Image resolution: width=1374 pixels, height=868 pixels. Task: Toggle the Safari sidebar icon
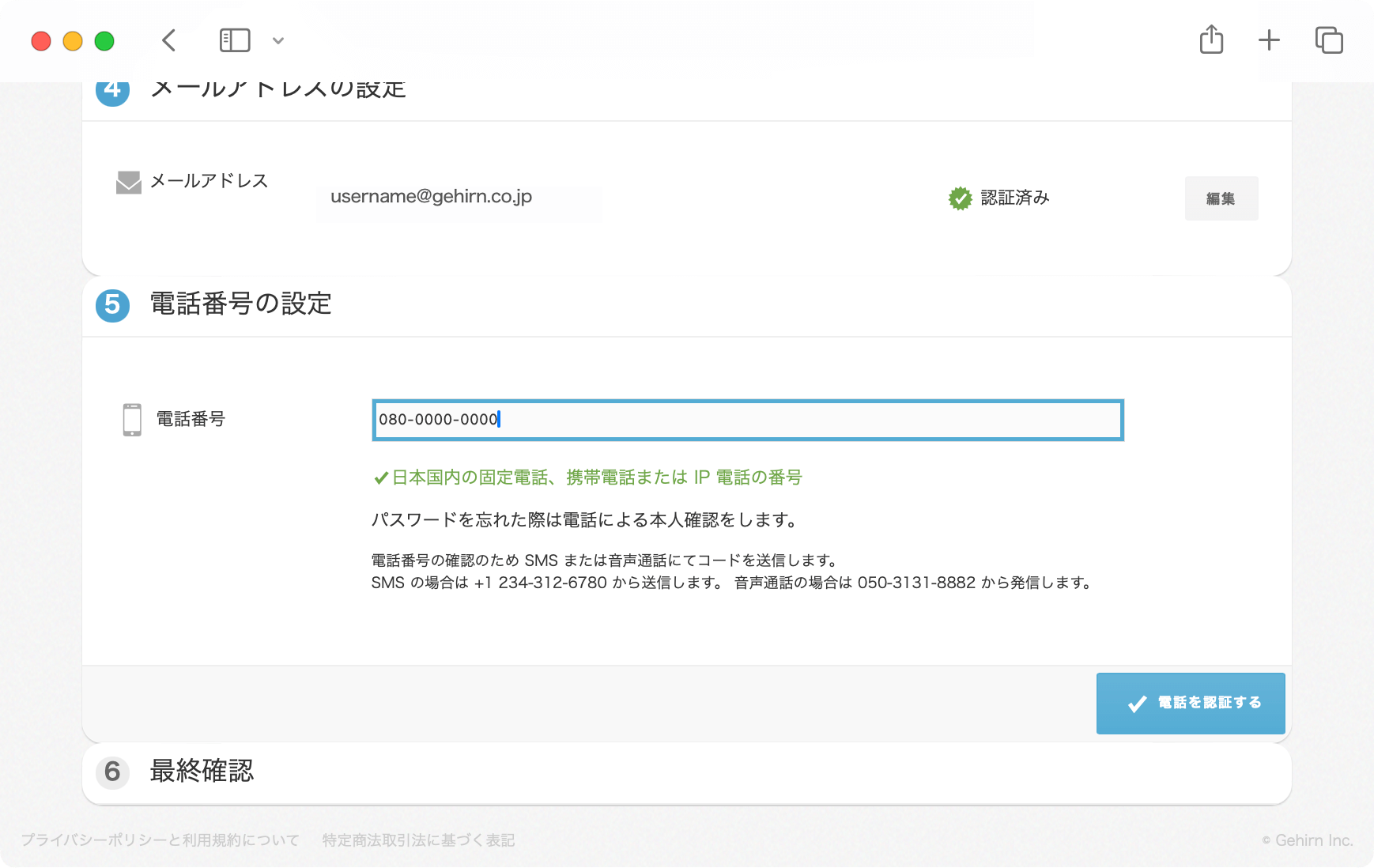click(x=234, y=40)
